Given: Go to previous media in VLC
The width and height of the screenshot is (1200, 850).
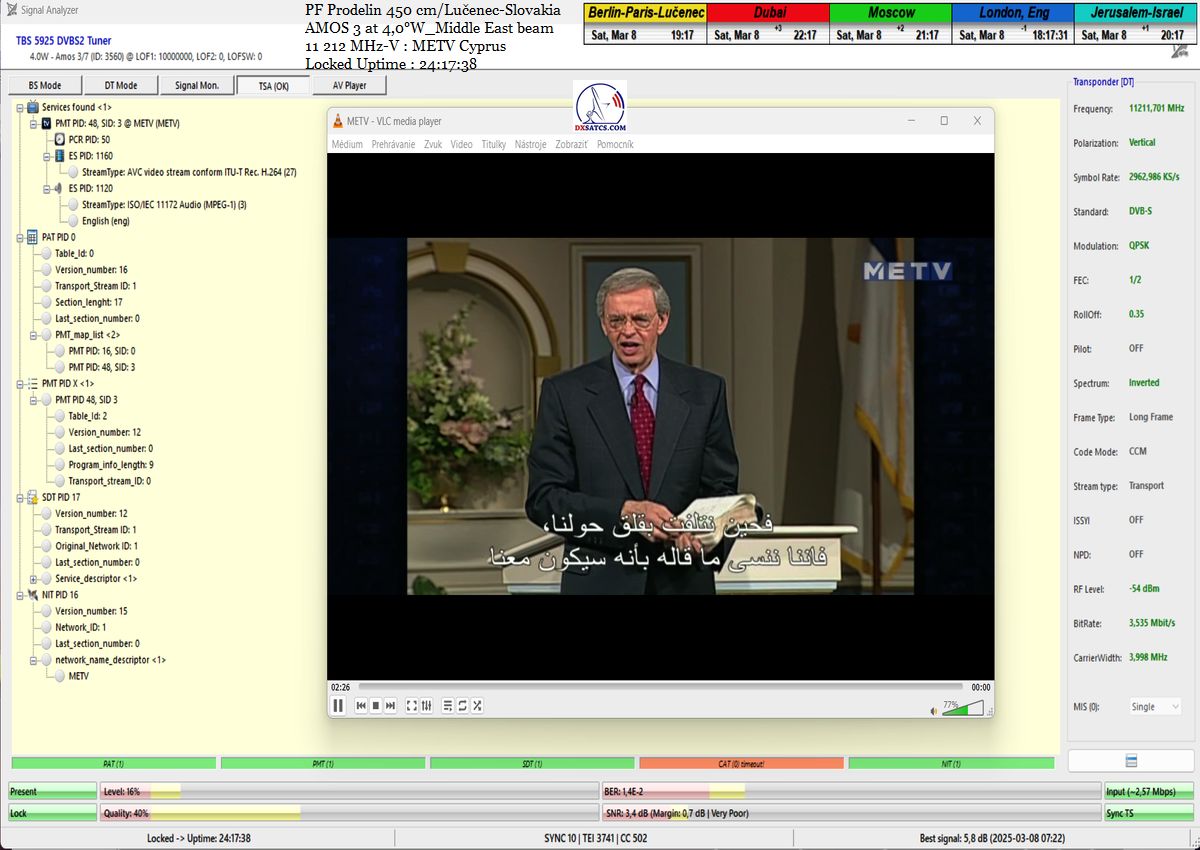Looking at the screenshot, I should click(x=361, y=706).
